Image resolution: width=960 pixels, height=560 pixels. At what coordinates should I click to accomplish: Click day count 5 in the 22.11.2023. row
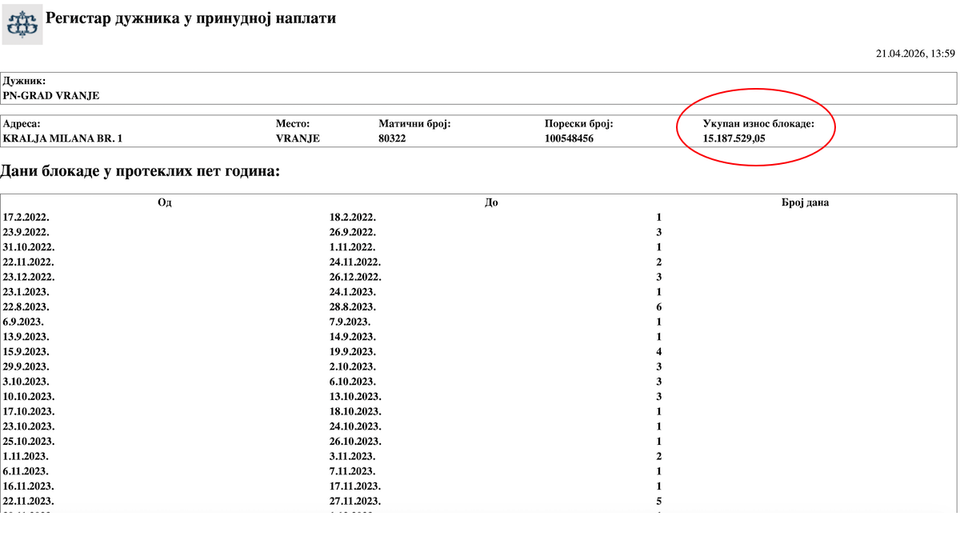click(x=659, y=501)
